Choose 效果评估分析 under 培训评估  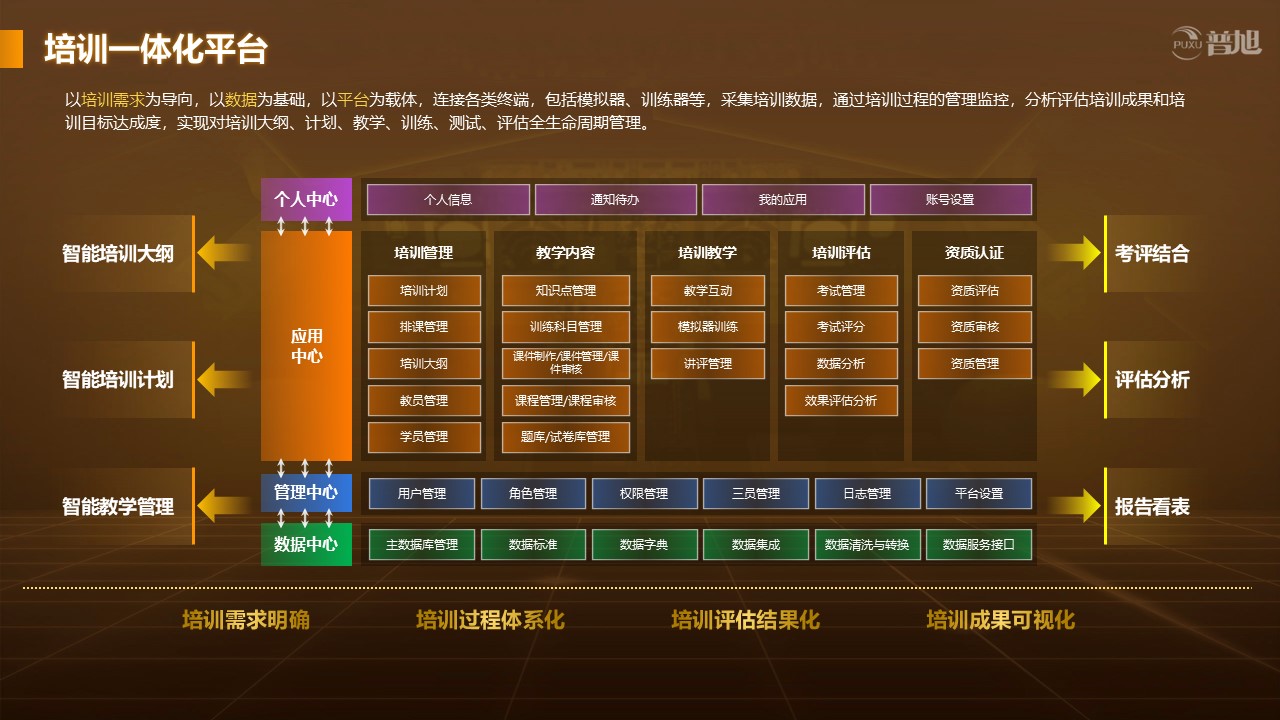pos(841,400)
